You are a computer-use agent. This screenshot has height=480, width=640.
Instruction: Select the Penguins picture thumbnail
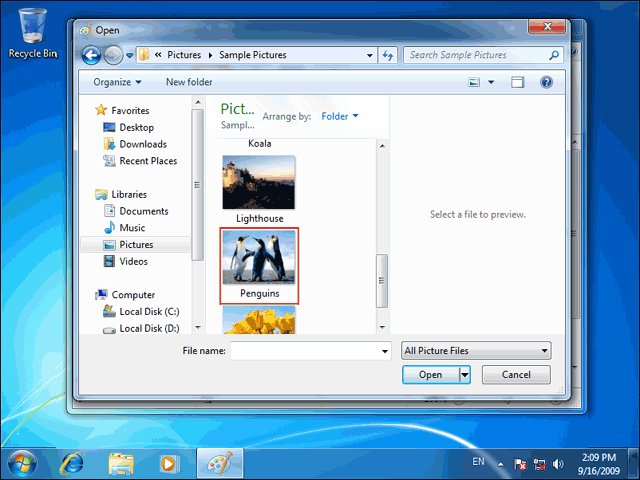pos(259,266)
